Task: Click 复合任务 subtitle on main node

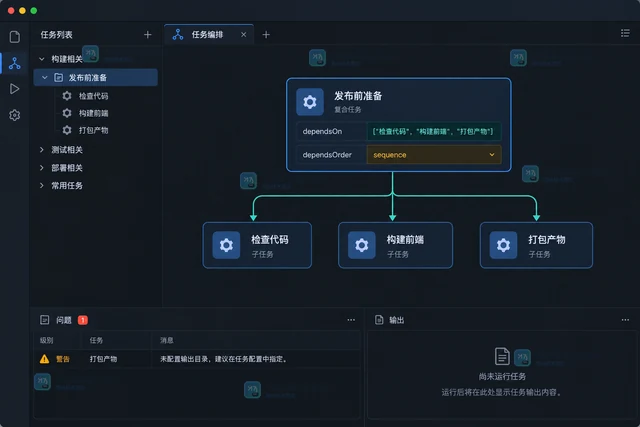Action: 348,109
